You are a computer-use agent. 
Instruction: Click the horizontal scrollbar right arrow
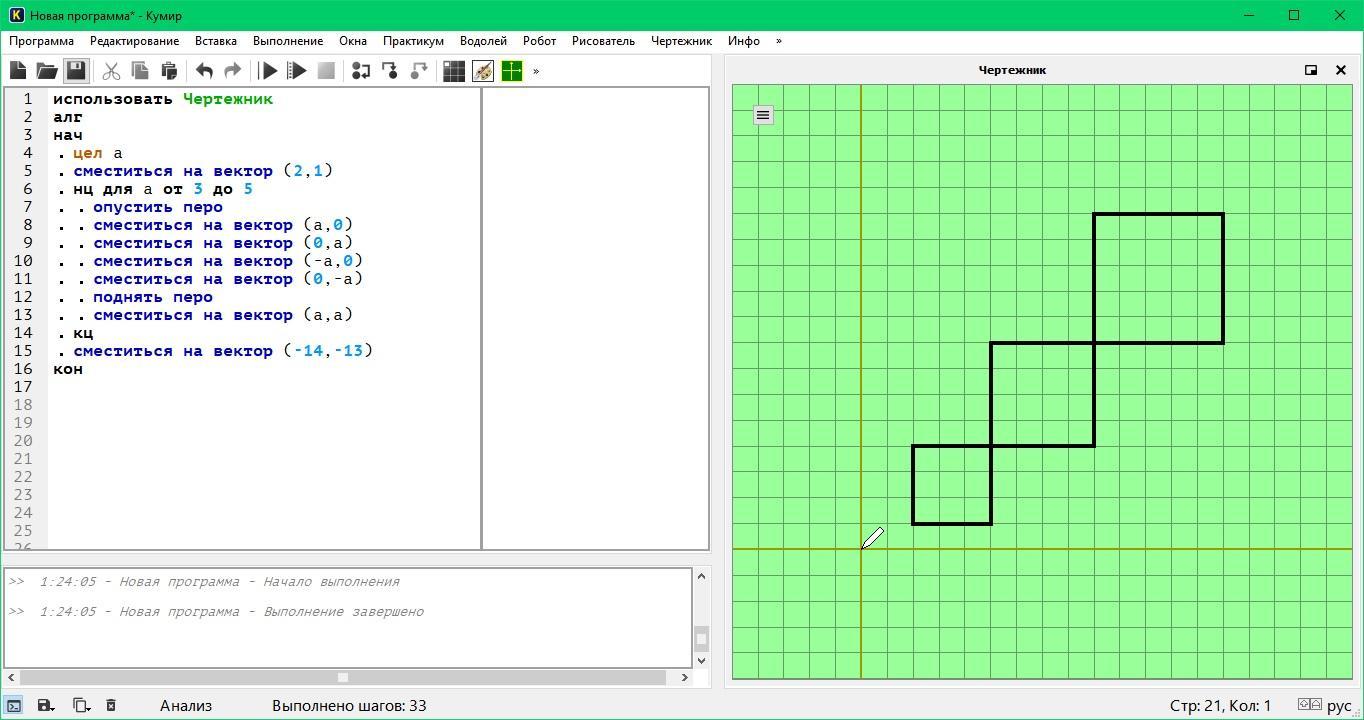point(684,677)
